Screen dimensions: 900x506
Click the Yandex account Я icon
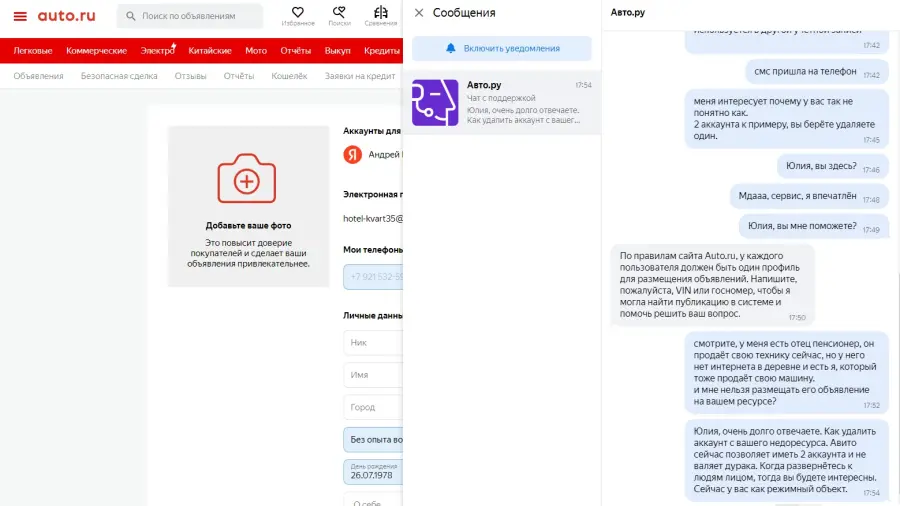click(x=352, y=154)
